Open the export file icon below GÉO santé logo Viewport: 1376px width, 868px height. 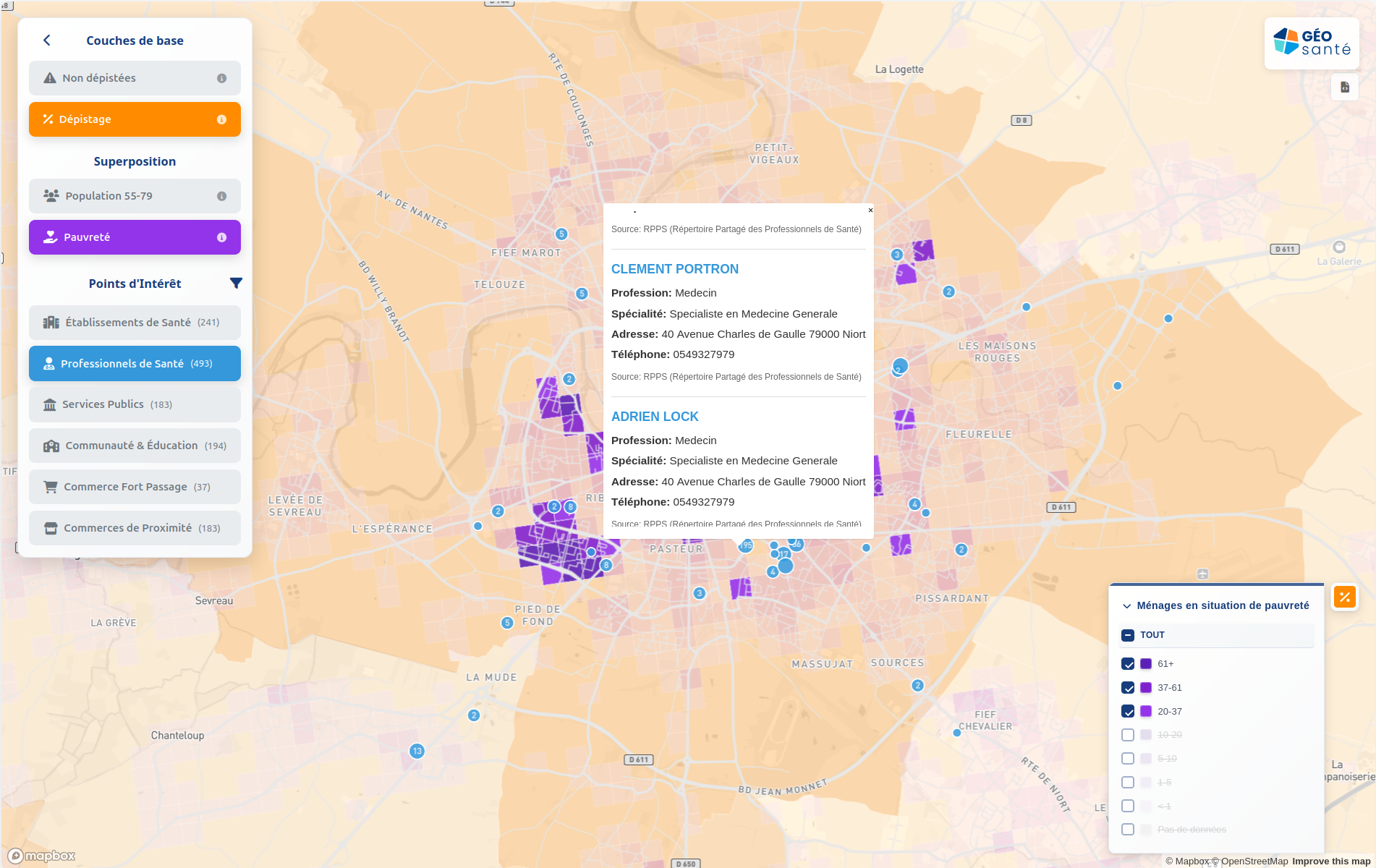[x=1344, y=87]
